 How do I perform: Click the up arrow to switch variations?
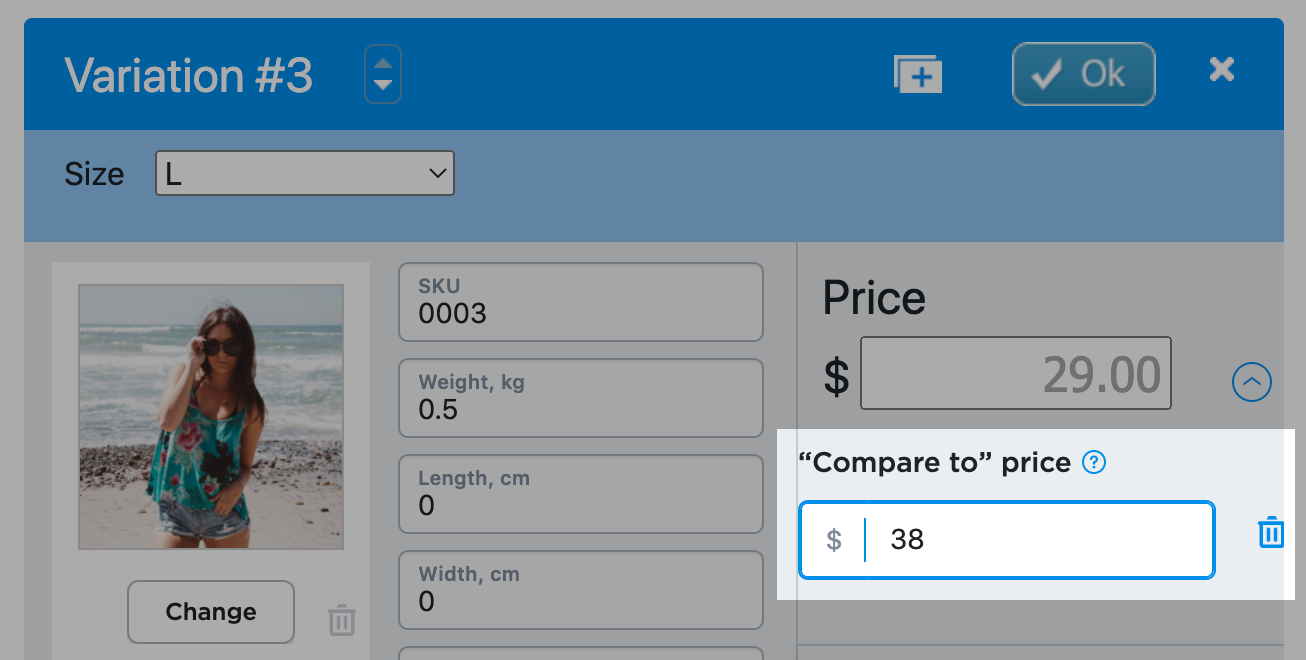[x=382, y=64]
